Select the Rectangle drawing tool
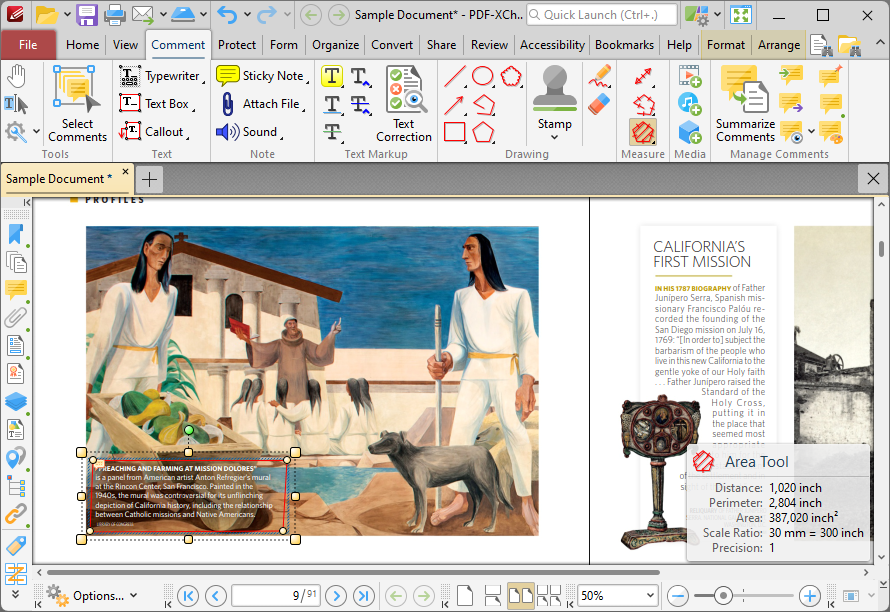The height and width of the screenshot is (612, 890). click(455, 132)
